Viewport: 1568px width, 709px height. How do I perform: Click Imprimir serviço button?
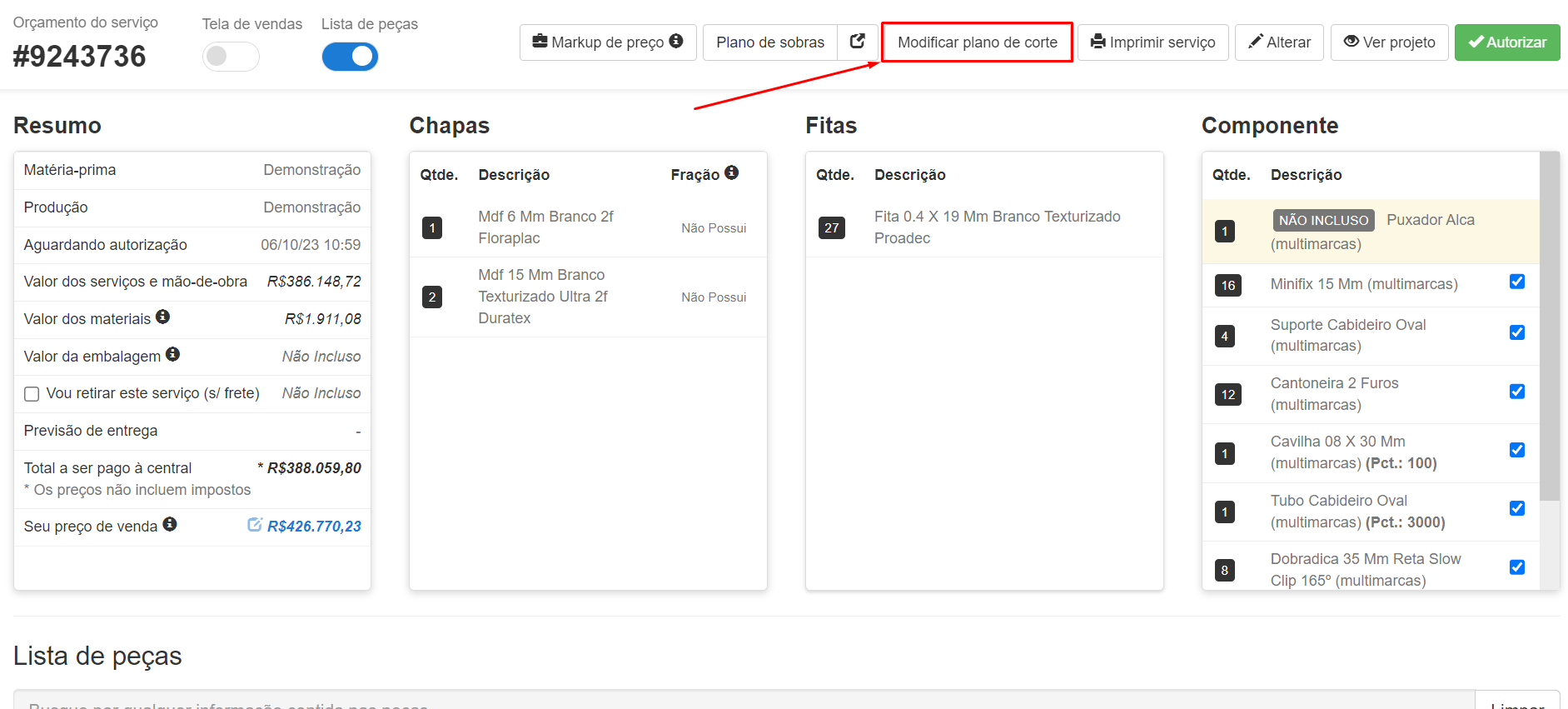[x=1152, y=42]
